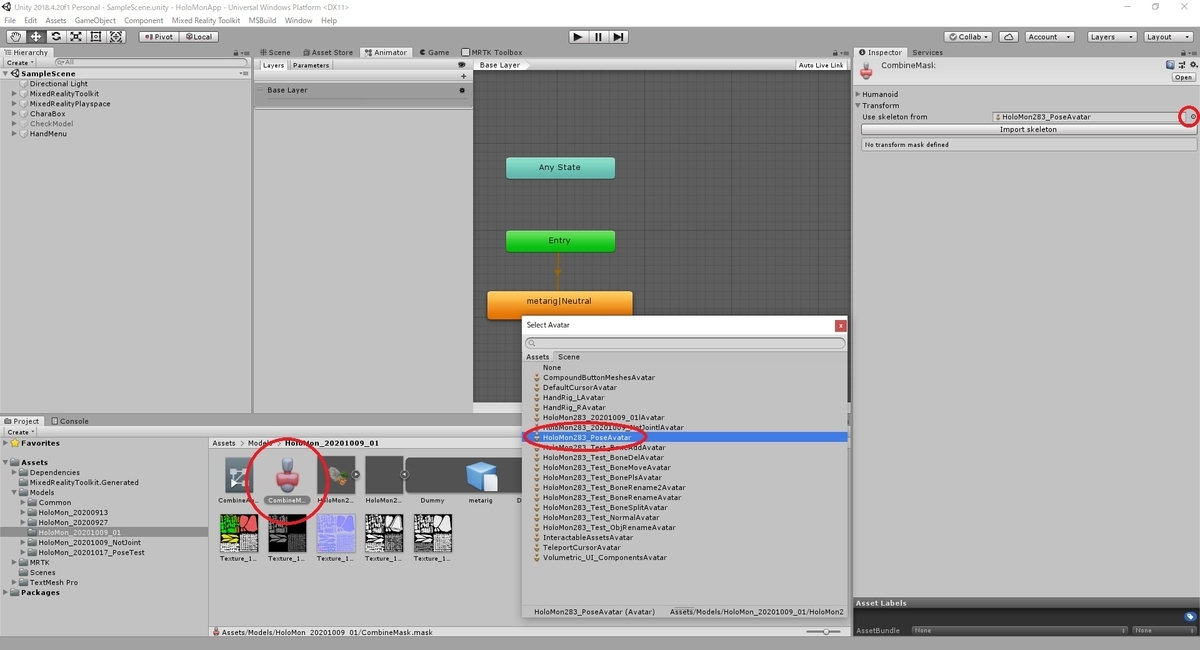Screen dimensions: 1200x650
Task: Click the object picker circle beside HoloMon283_PoseAvatar
Action: [1192, 117]
